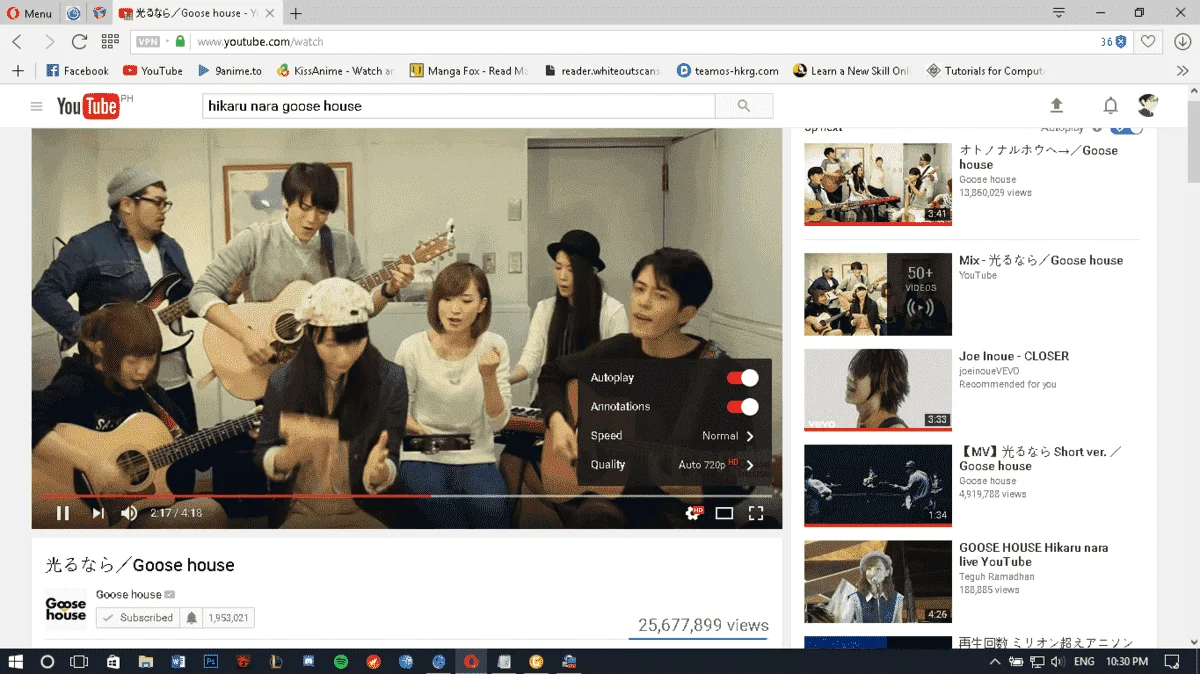The image size is (1200, 674).
Task: Open the 光るなら Short ver. video title
Action: tap(1040, 459)
